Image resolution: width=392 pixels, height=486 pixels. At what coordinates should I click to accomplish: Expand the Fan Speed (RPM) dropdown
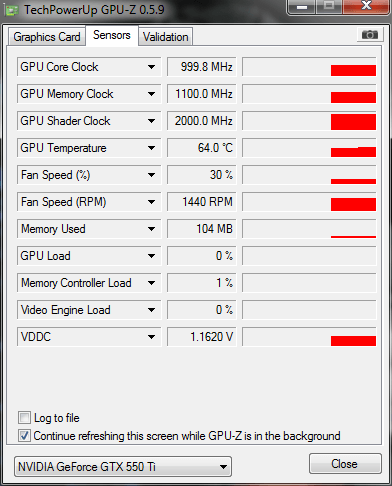pyautogui.click(x=151, y=202)
